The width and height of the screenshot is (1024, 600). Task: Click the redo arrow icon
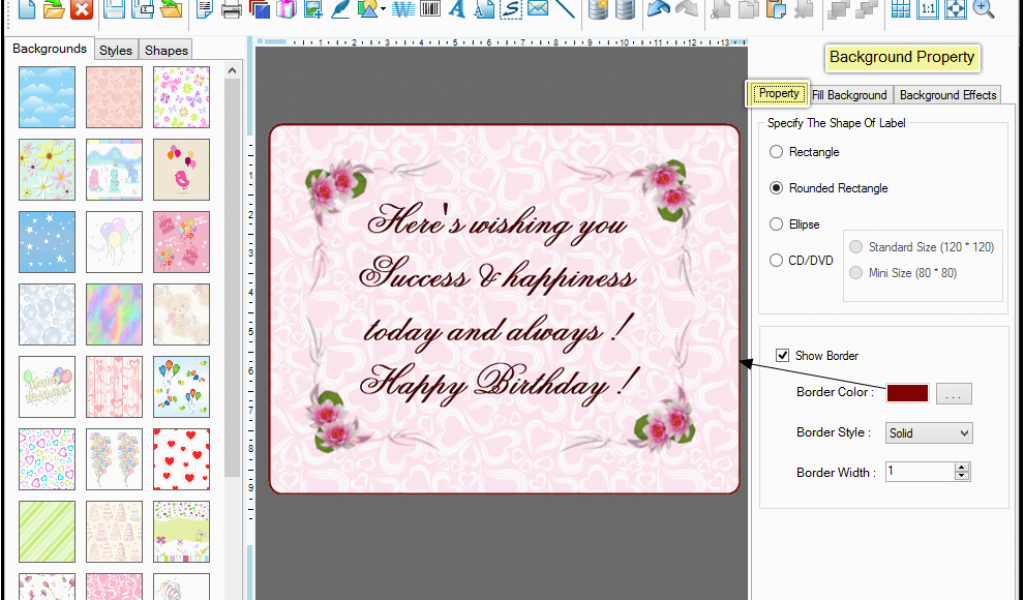[x=686, y=9]
